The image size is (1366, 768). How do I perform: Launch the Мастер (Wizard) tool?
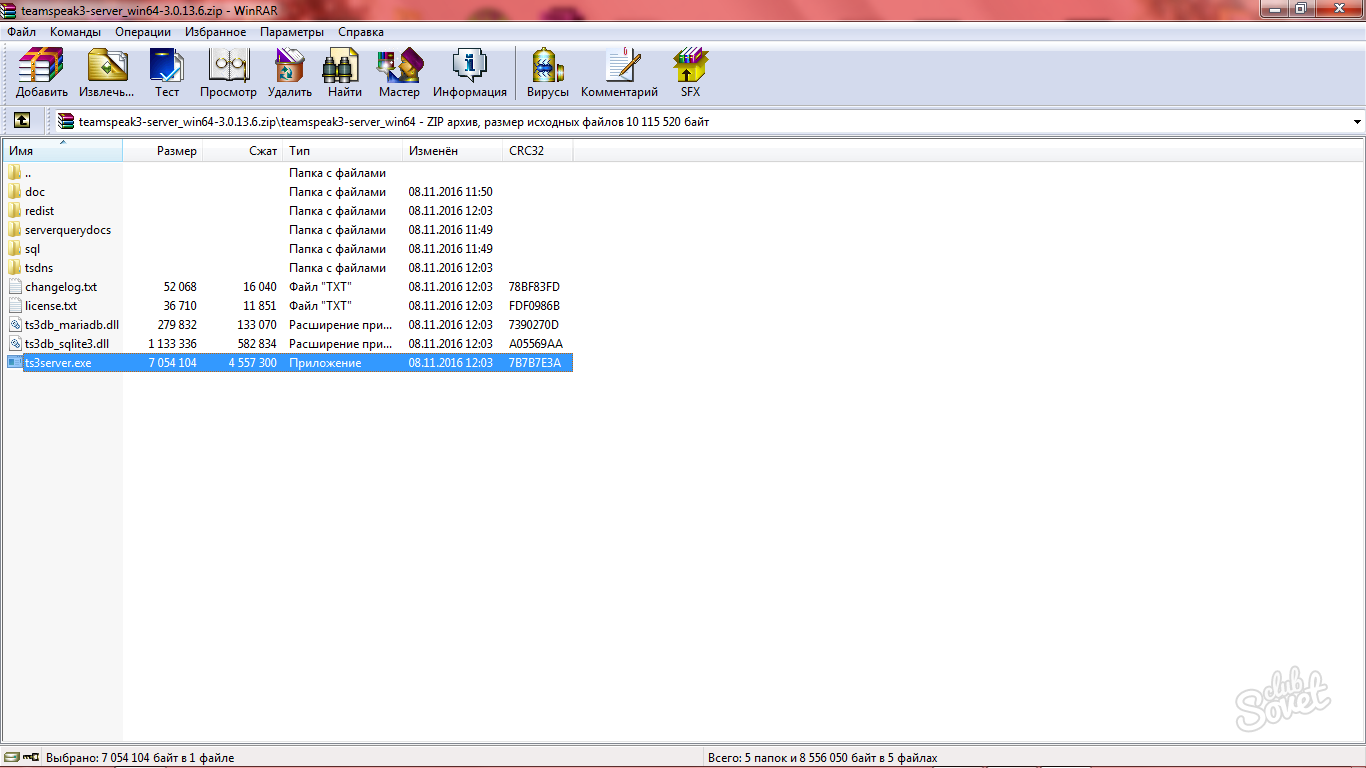pyautogui.click(x=399, y=73)
